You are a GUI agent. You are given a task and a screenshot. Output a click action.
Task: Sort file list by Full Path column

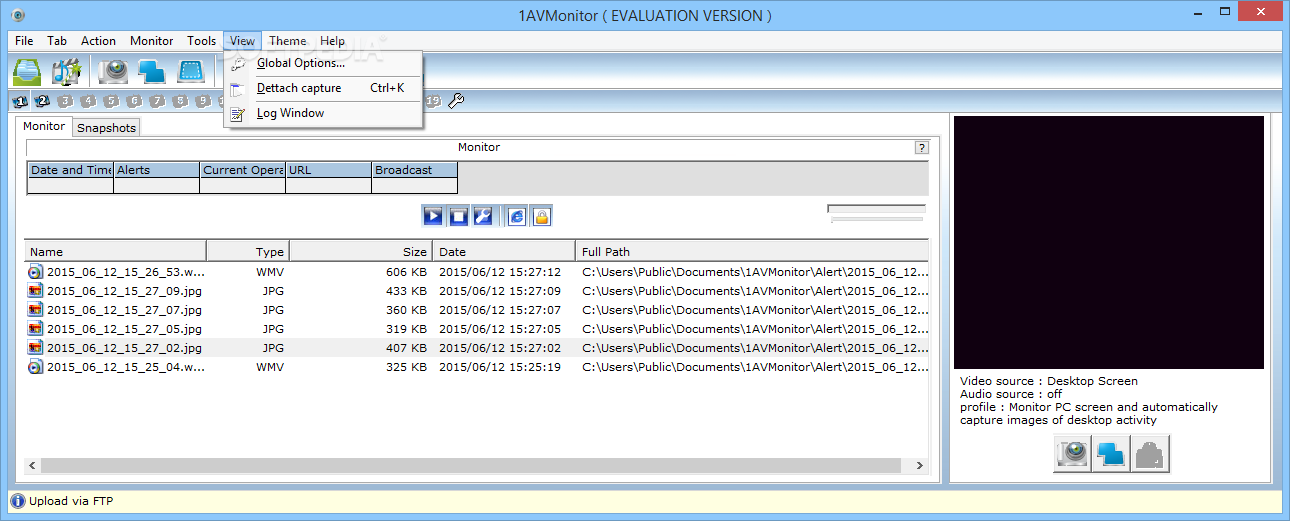click(x=752, y=251)
